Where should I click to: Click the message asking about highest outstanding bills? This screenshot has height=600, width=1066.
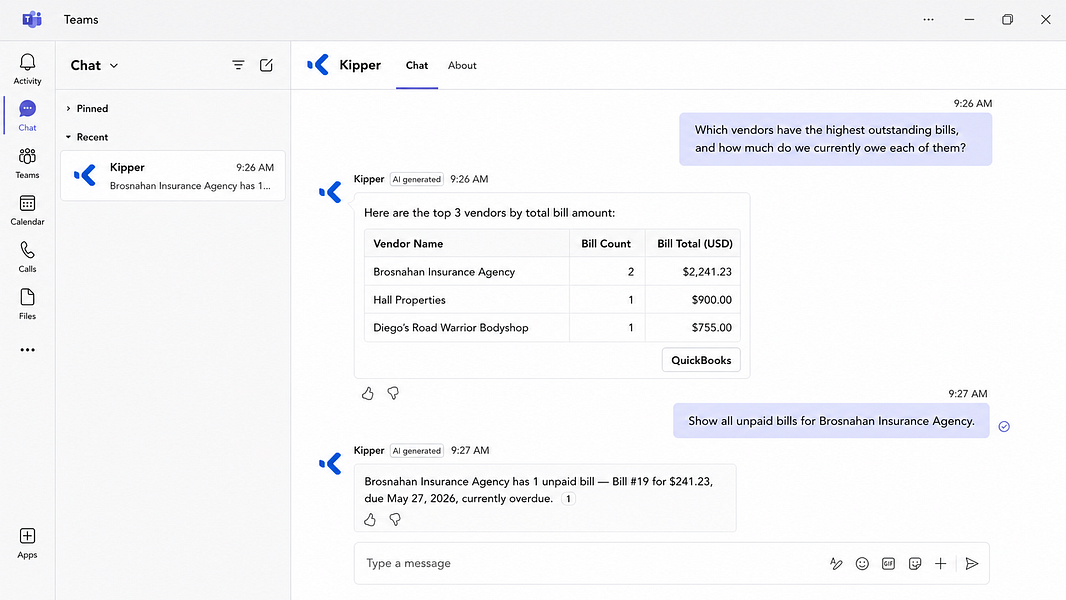[x=836, y=139]
